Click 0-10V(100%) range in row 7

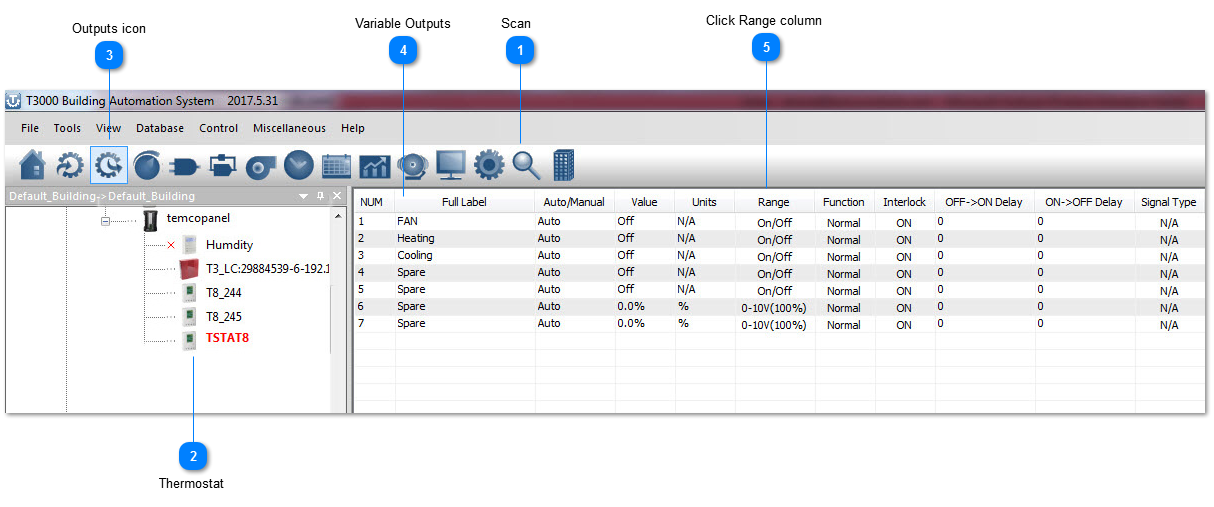pos(774,325)
